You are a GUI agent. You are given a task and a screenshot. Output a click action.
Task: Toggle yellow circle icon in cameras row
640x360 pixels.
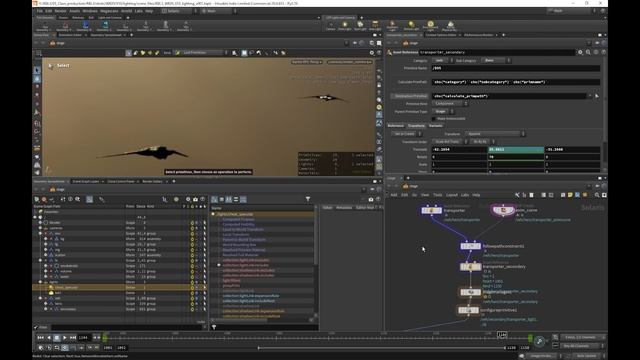point(192,228)
